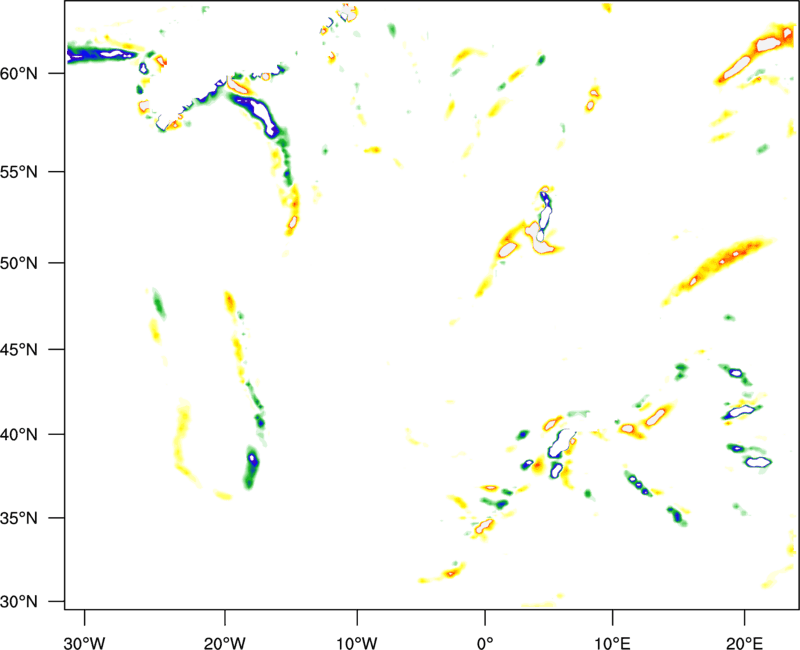Click the 0° longitude label
The width and height of the screenshot is (800, 650).
[x=485, y=643]
